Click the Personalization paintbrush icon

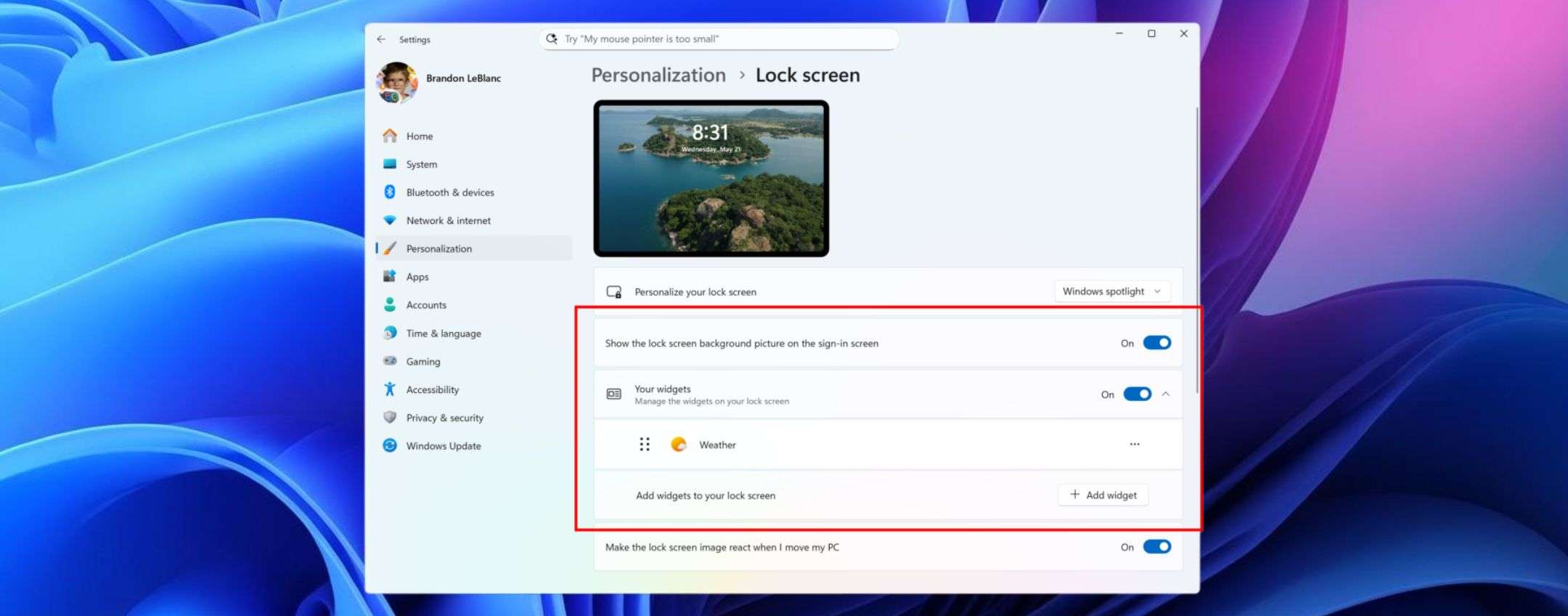coord(390,248)
